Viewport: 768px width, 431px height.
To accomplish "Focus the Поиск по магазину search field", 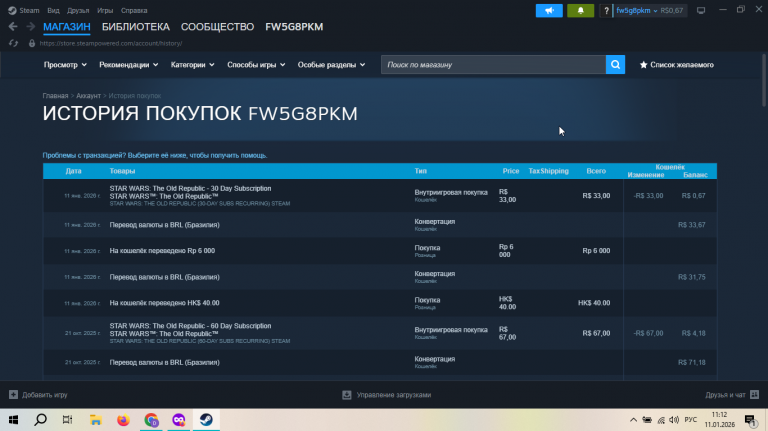I will coord(493,65).
